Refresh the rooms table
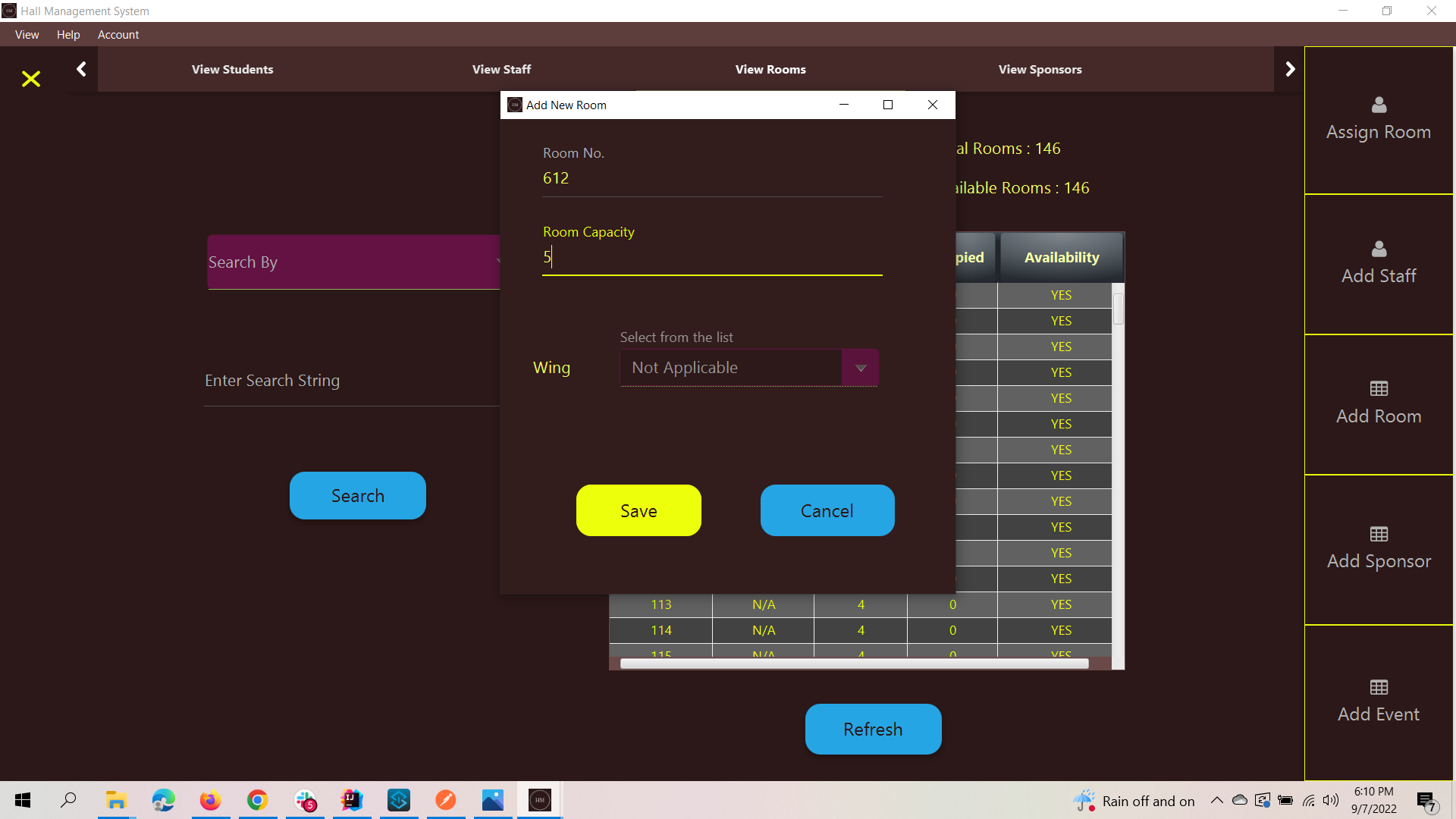1456x819 pixels. (x=873, y=729)
